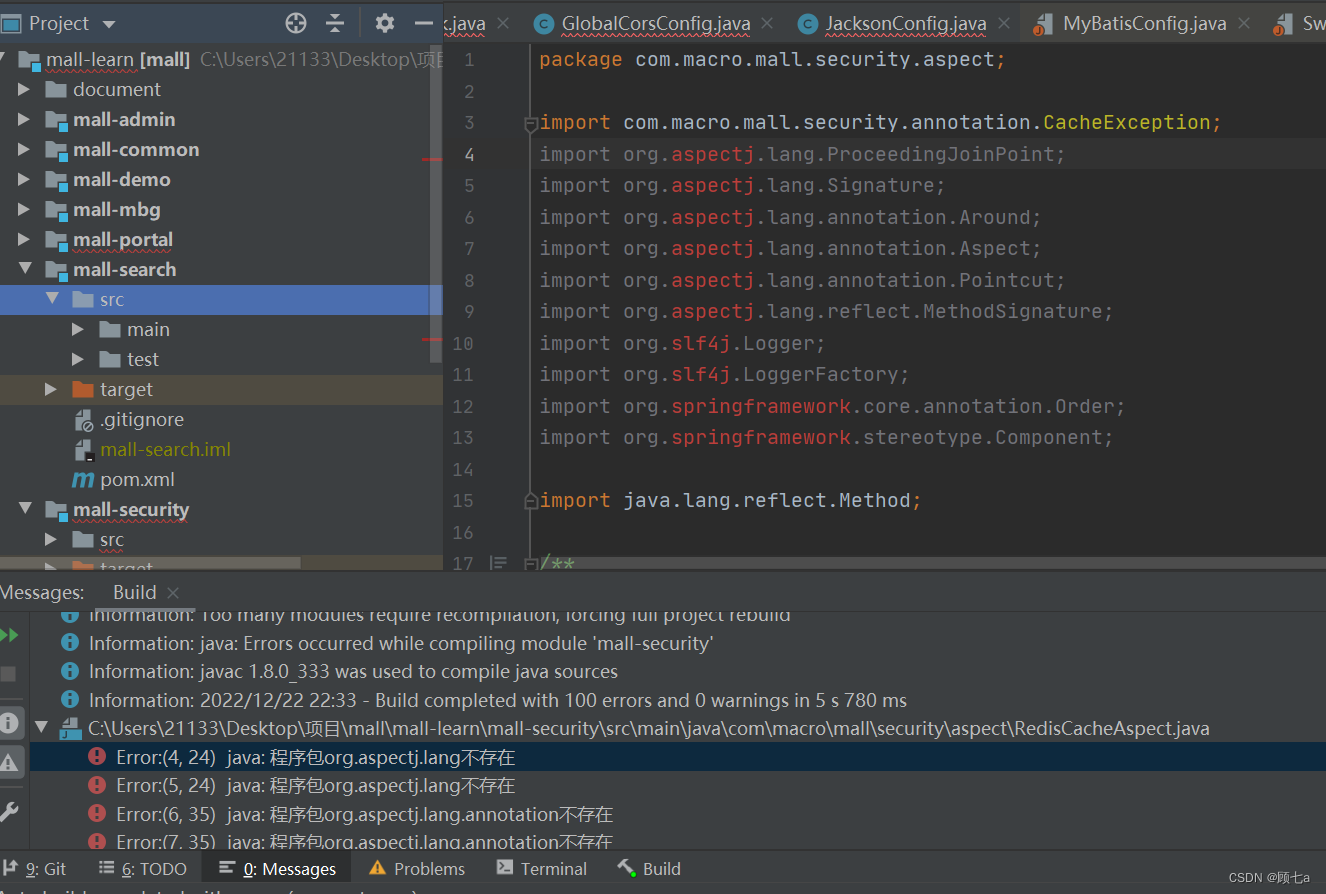Viewport: 1326px width, 894px height.
Task: Open the 6: TODO tool window
Action: click(143, 869)
